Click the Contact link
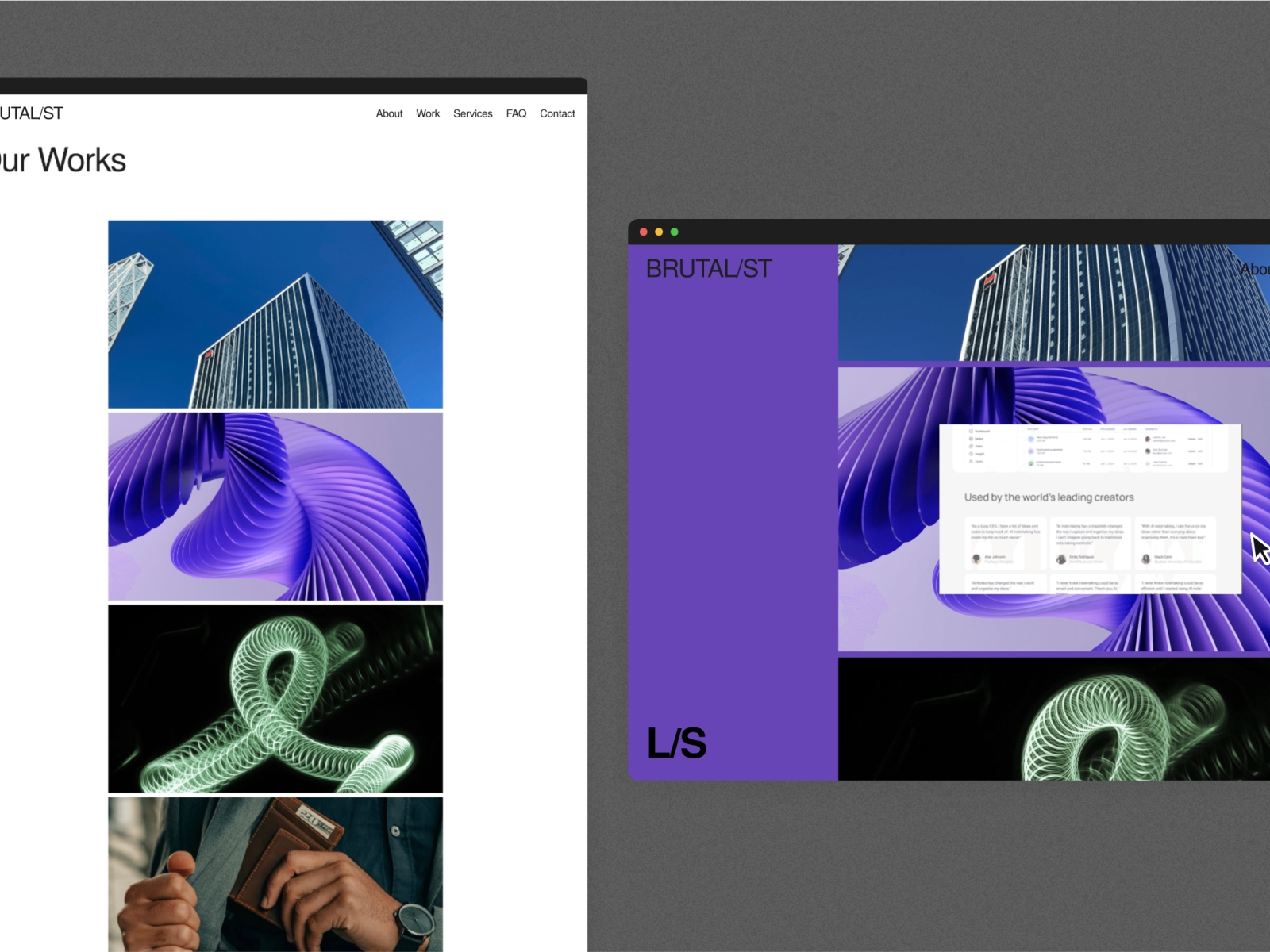1270x952 pixels. tap(557, 113)
